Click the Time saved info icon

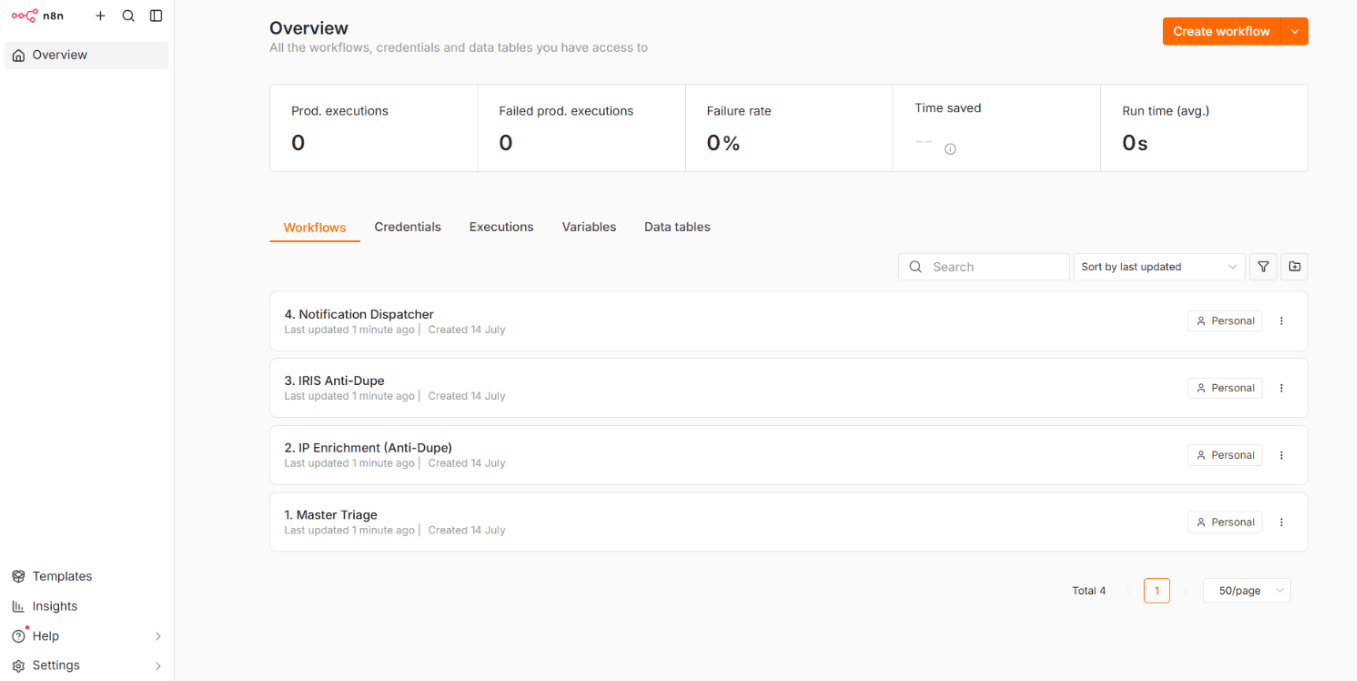point(950,149)
